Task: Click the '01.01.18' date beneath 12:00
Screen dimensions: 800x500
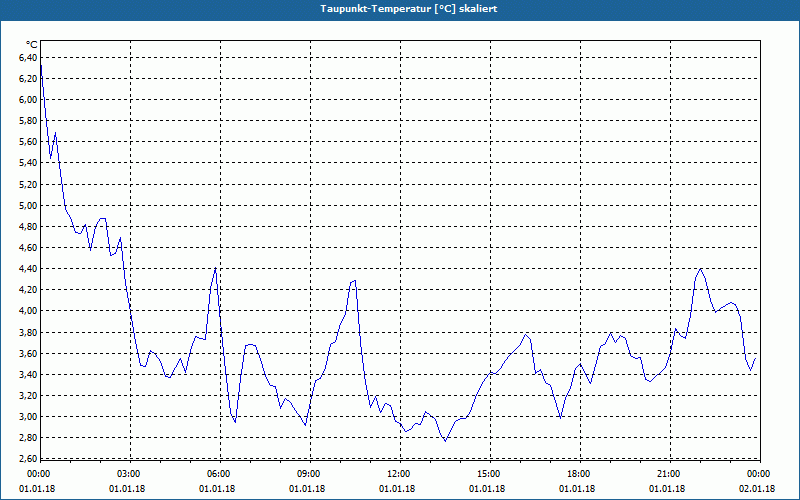Action: coord(397,489)
